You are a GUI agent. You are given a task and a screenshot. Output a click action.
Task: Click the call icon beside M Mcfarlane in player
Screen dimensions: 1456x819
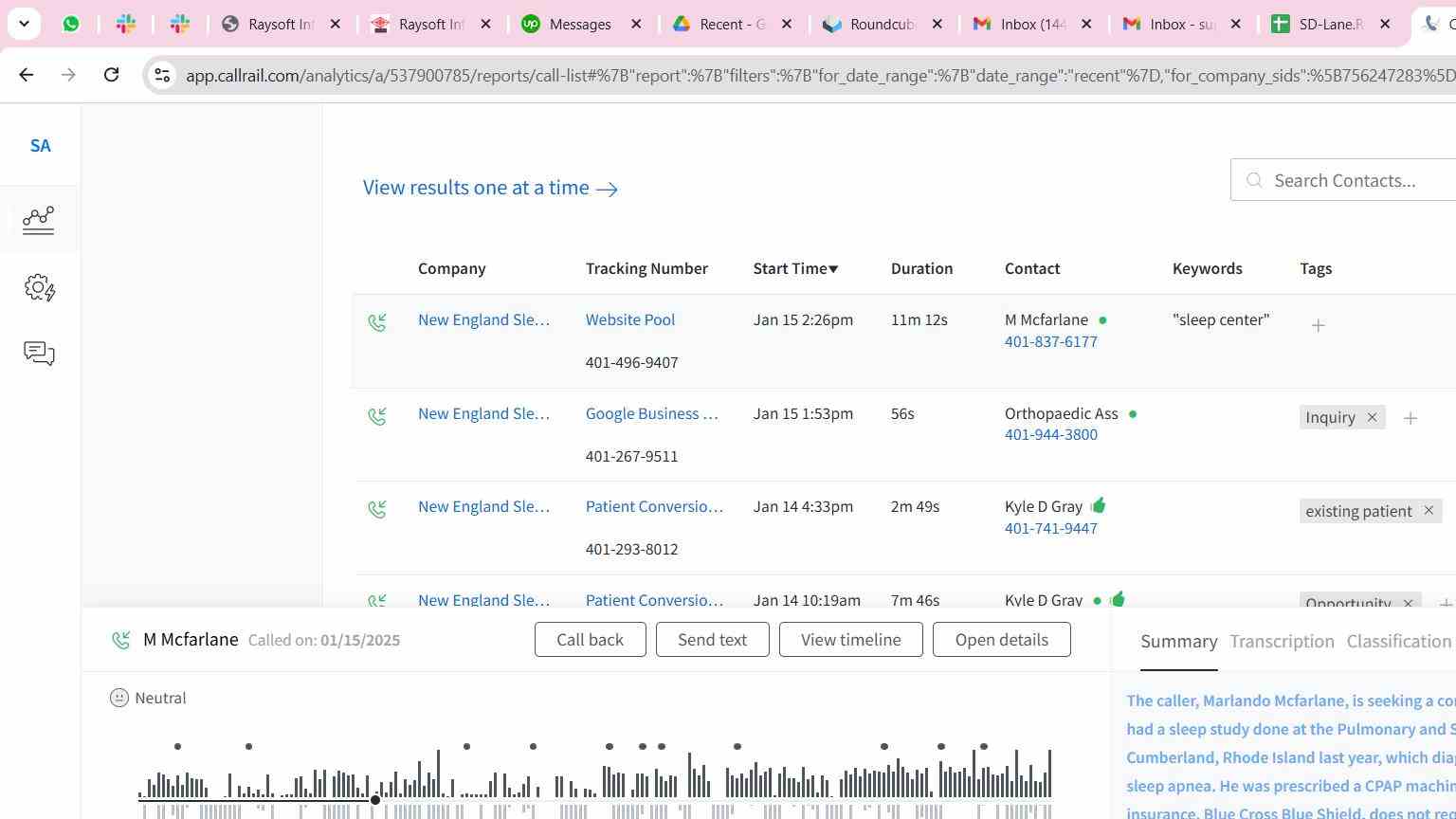point(120,640)
